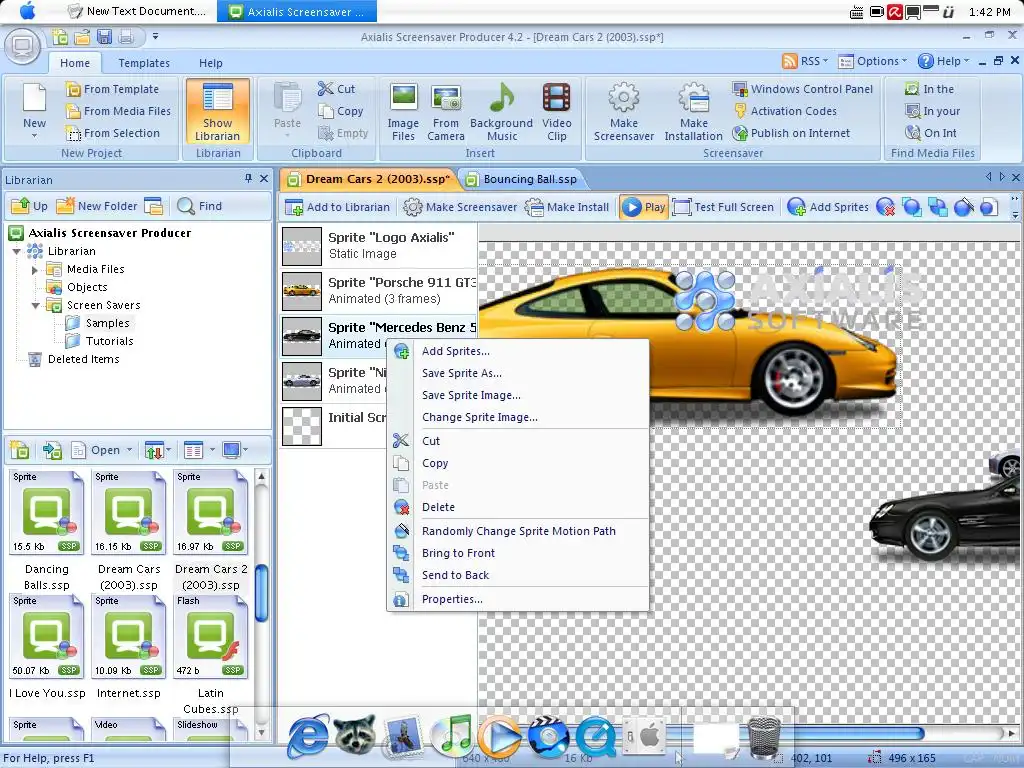Viewport: 1024px width, 768px height.
Task: Click the Trash dock icon
Action: (764, 738)
